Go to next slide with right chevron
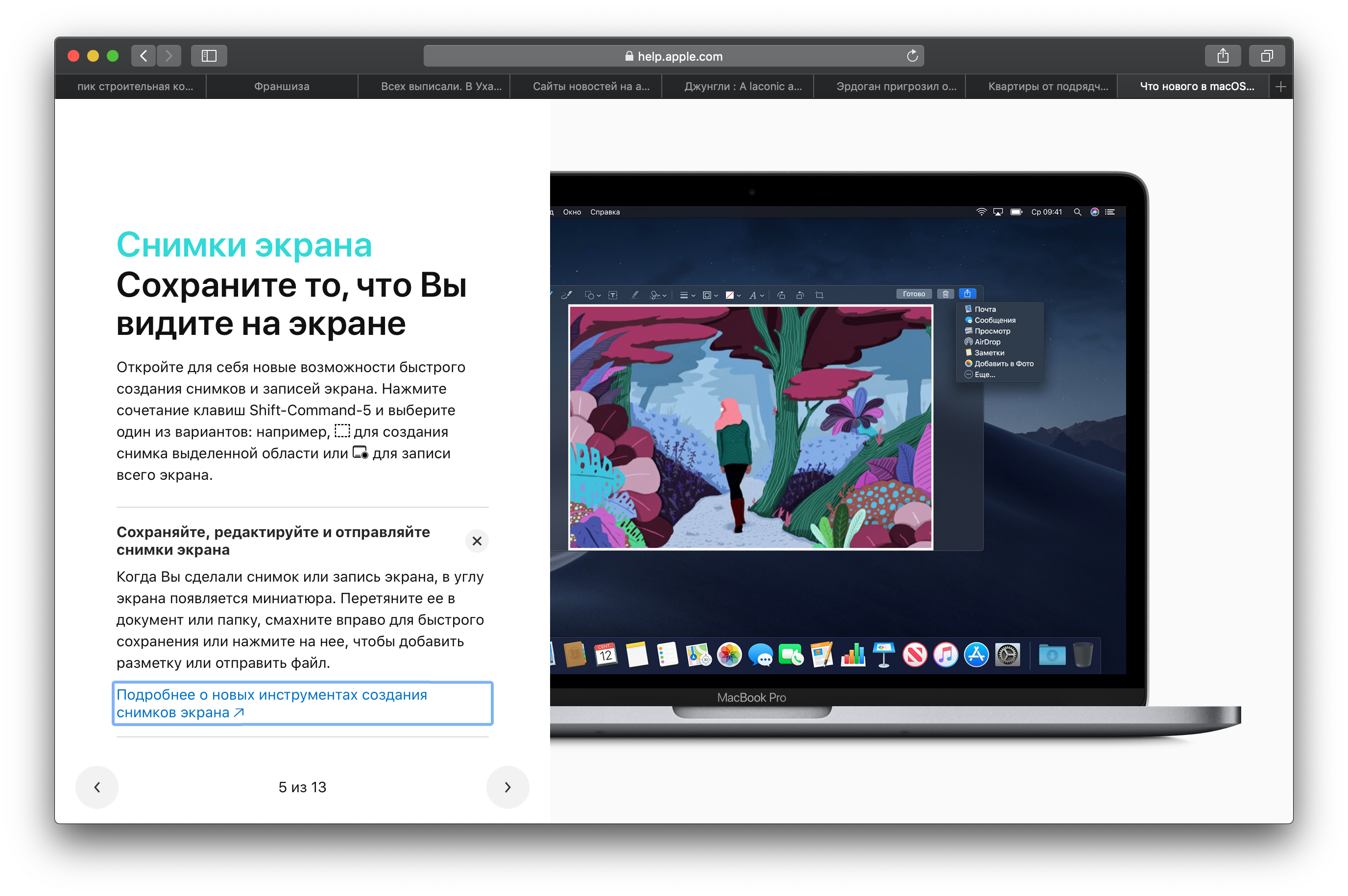This screenshot has width=1348, height=896. pos(507,787)
